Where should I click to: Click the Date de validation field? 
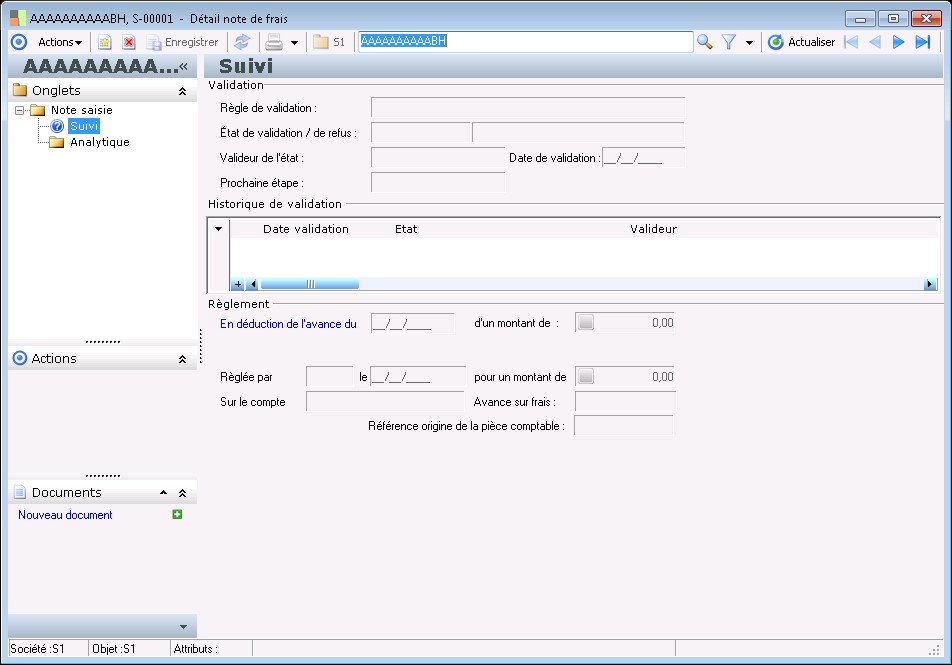coord(643,157)
